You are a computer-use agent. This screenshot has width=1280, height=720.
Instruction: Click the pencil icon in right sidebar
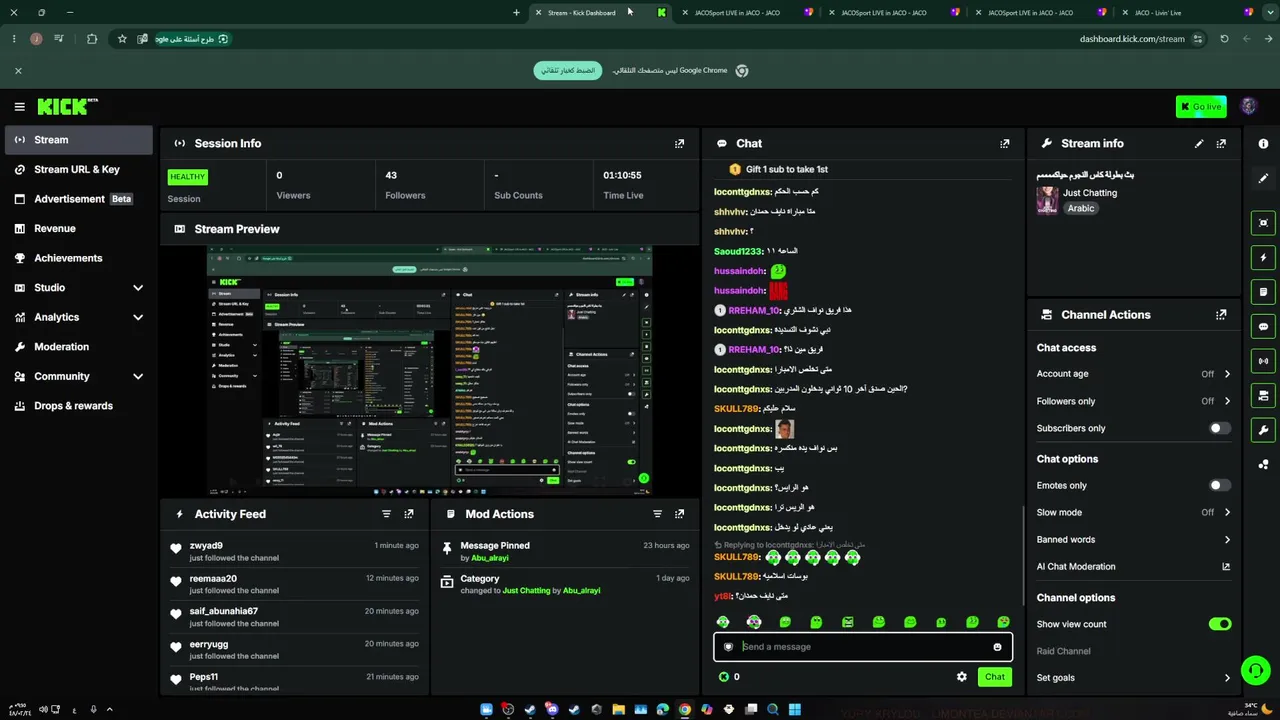pos(1263,178)
